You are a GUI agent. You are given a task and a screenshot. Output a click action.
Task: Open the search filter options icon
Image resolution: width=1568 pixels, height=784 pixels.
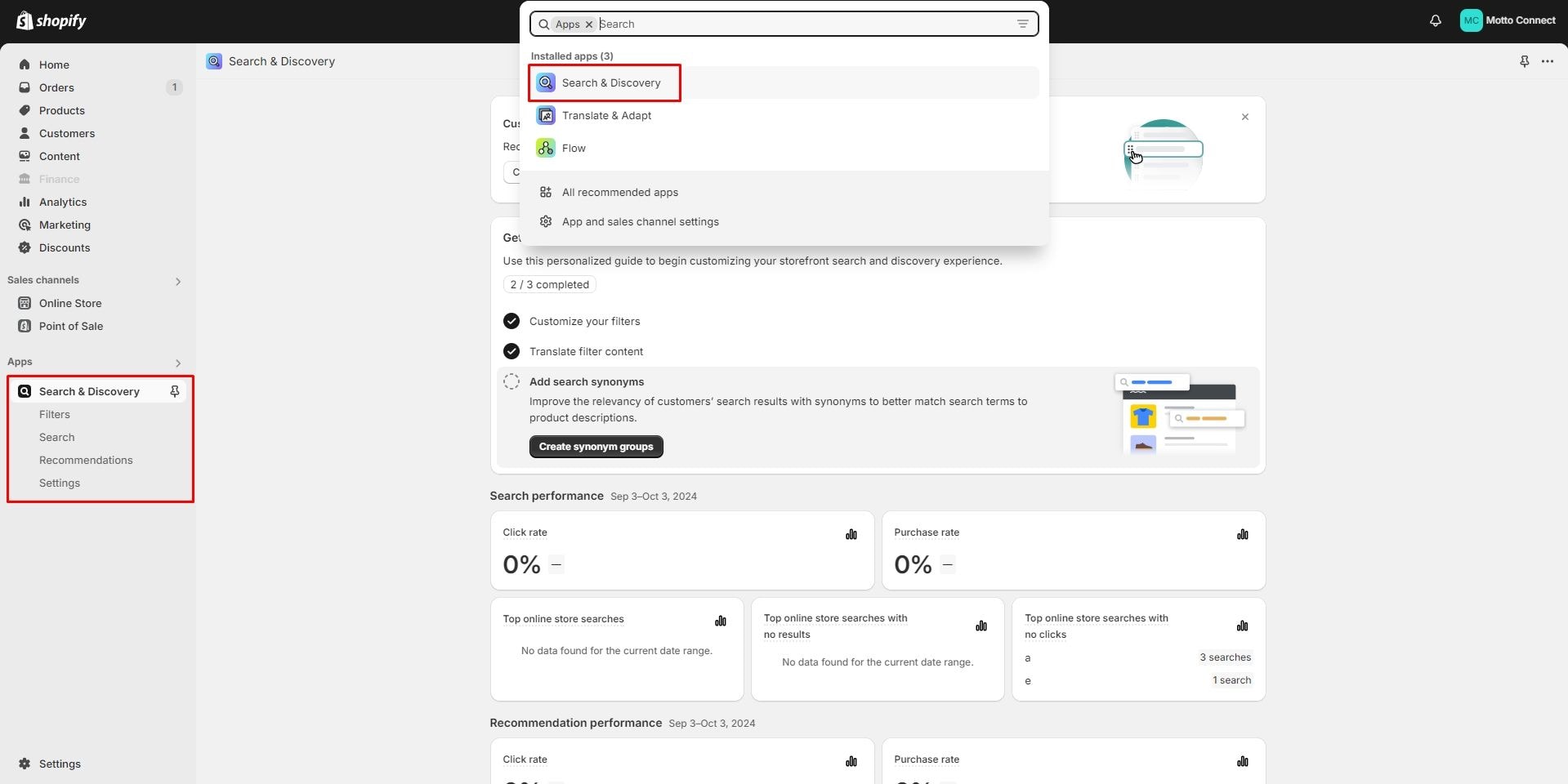click(x=1022, y=24)
